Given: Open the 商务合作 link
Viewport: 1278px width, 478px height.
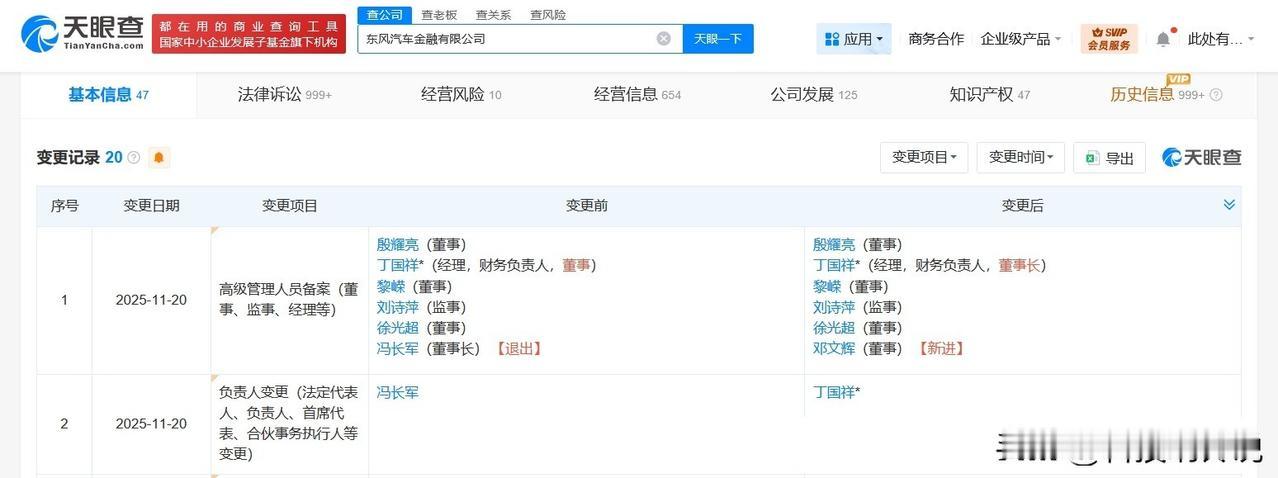Looking at the screenshot, I should point(936,39).
